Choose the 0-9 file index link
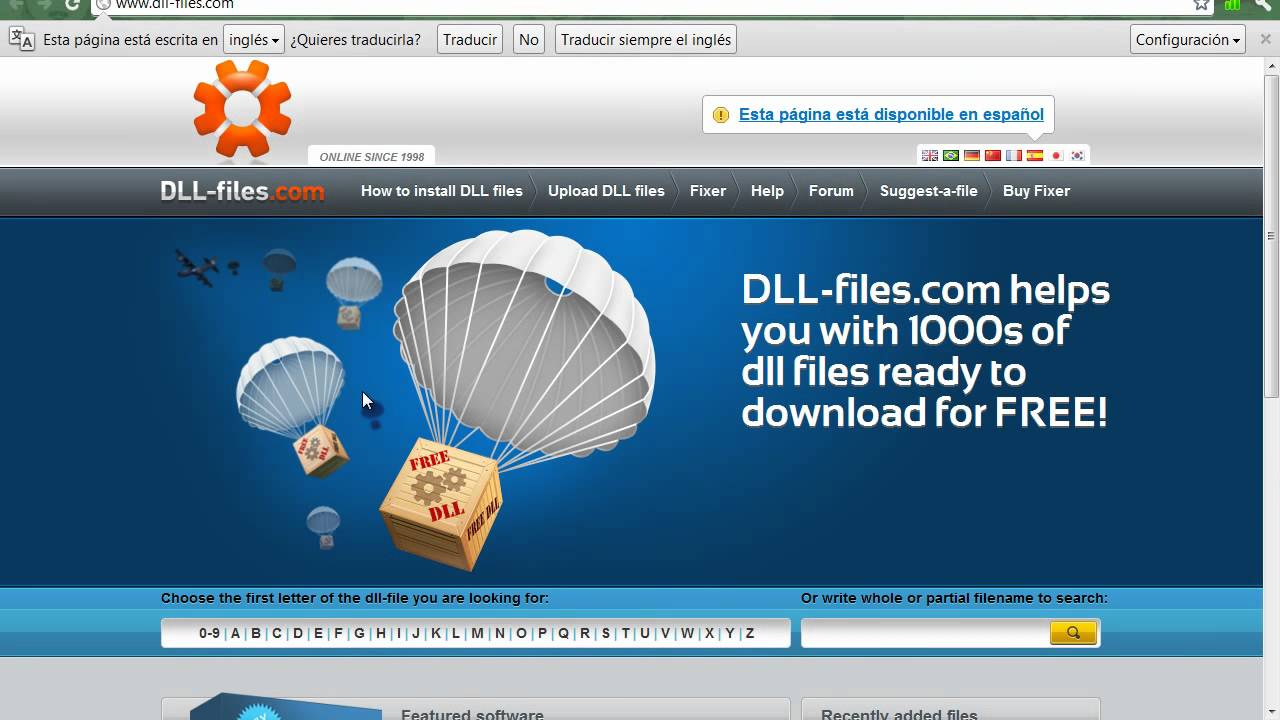This screenshot has width=1280, height=720. click(209, 633)
